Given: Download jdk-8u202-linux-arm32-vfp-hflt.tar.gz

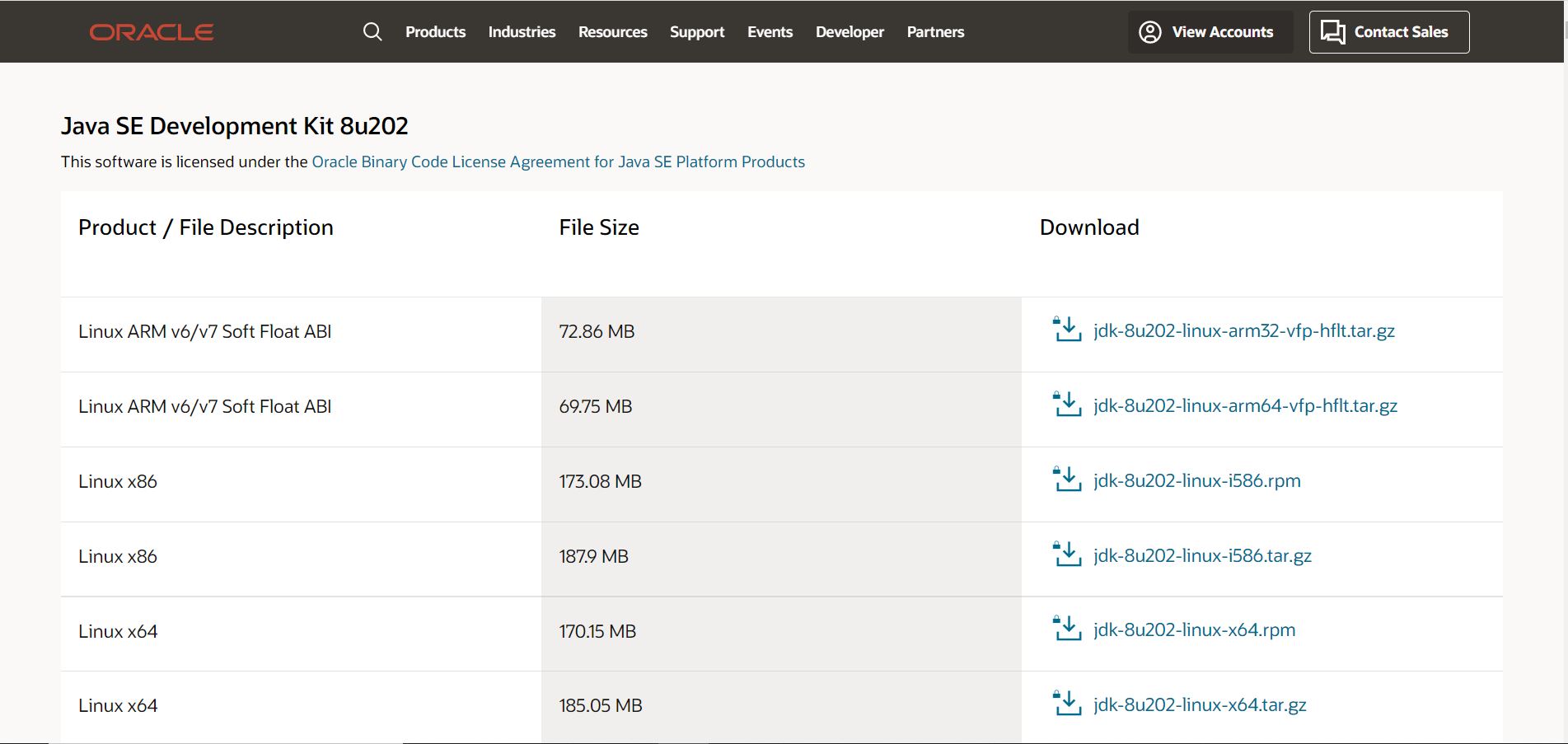Looking at the screenshot, I should coord(1244,330).
